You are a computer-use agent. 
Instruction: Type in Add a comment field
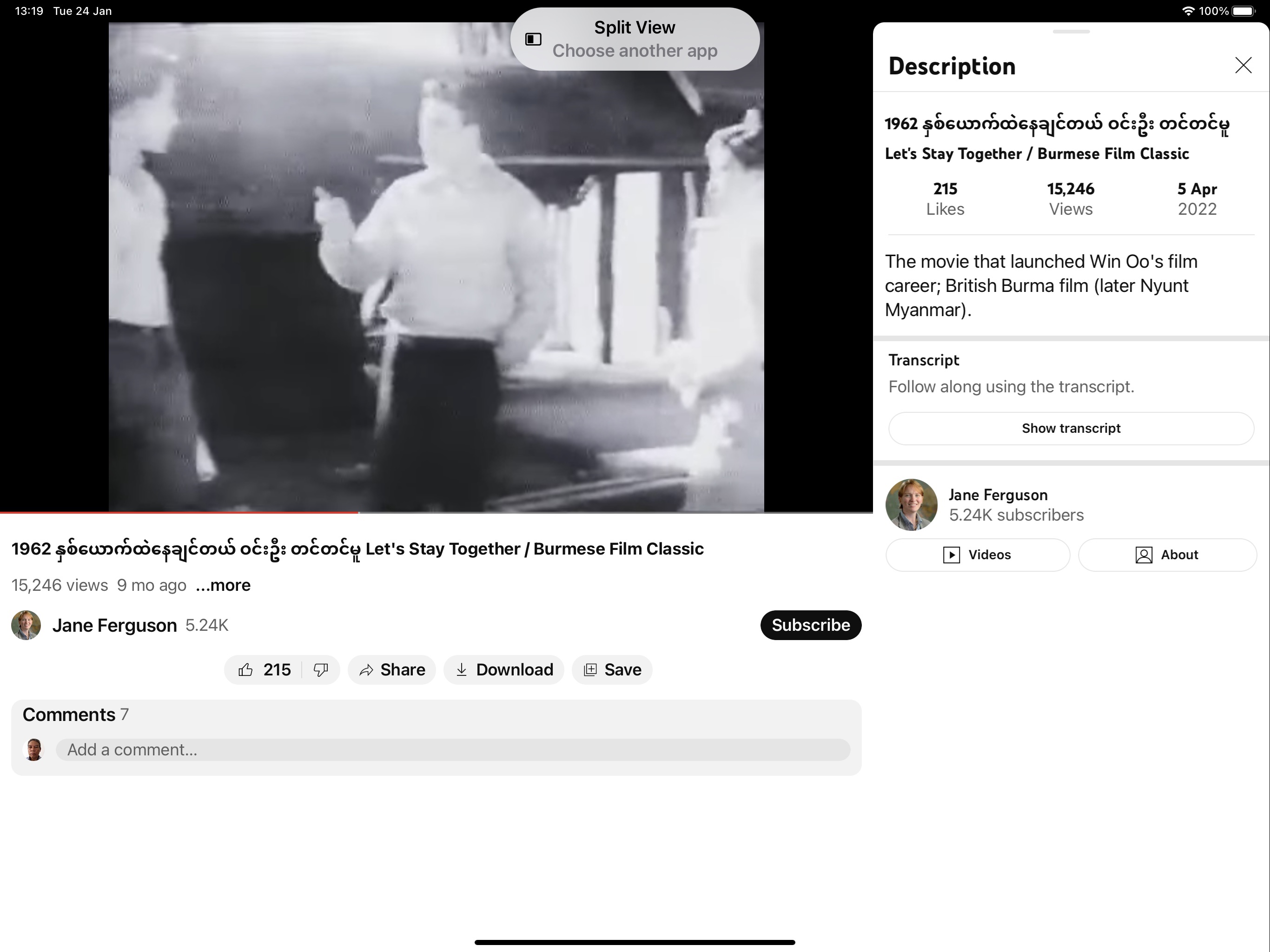pos(452,750)
